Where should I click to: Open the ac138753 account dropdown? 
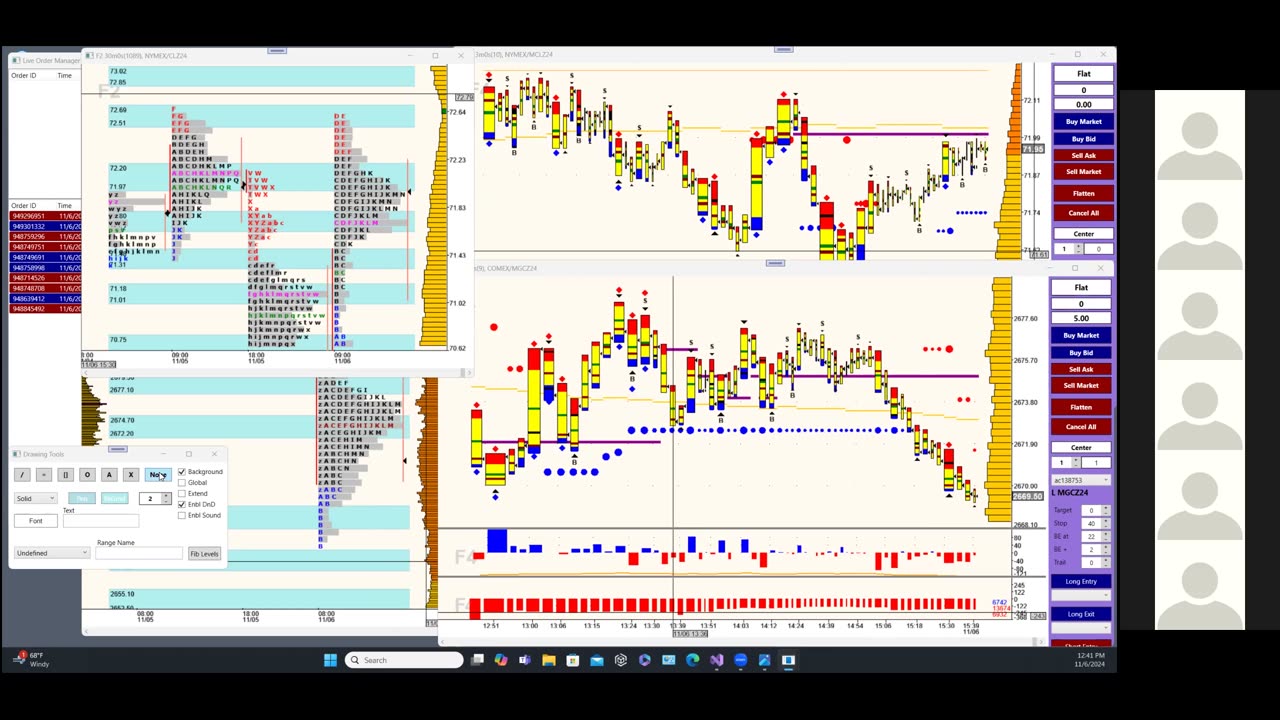(x=1081, y=481)
